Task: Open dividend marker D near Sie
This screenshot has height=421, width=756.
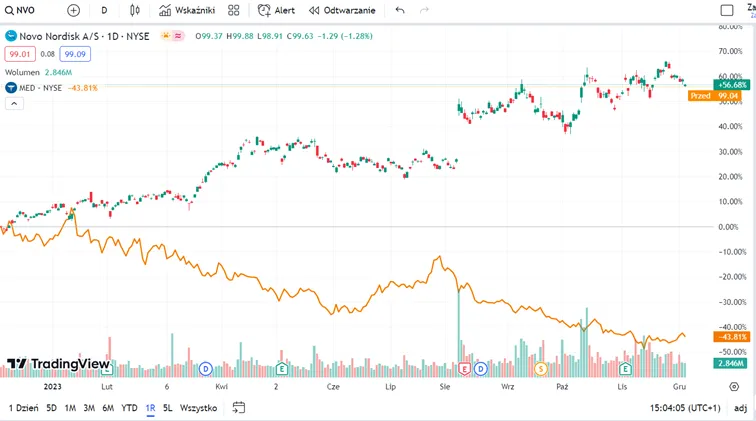Action: [480, 369]
